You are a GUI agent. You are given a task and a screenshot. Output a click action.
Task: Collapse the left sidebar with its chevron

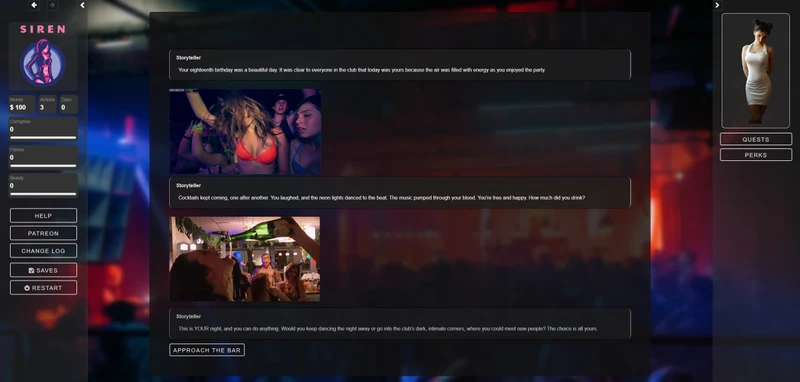coord(83,5)
